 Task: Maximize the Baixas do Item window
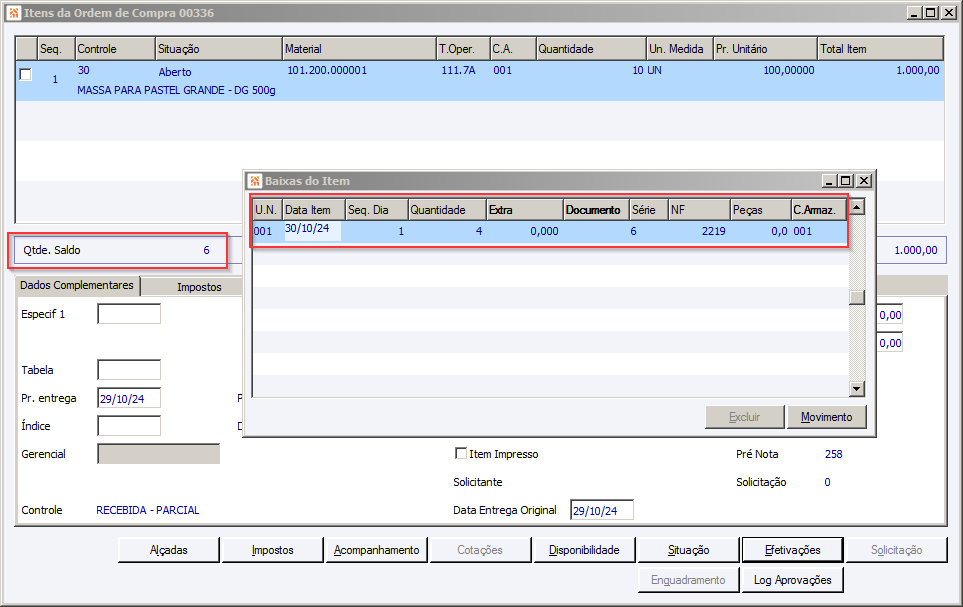pos(846,181)
